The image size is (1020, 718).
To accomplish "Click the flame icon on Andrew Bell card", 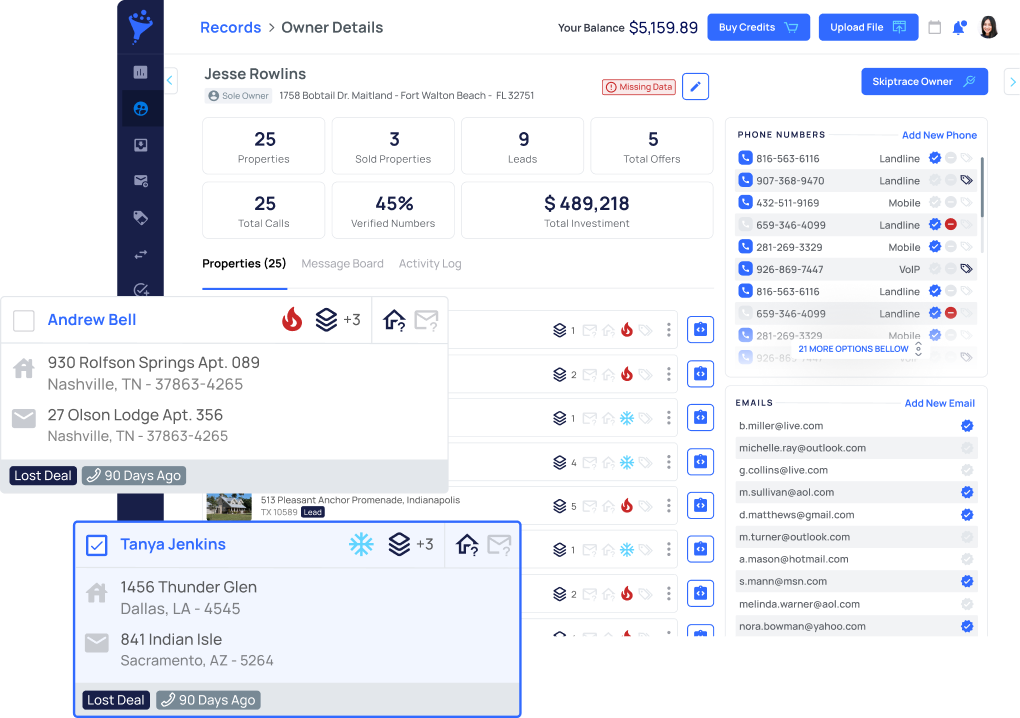I will point(292,319).
